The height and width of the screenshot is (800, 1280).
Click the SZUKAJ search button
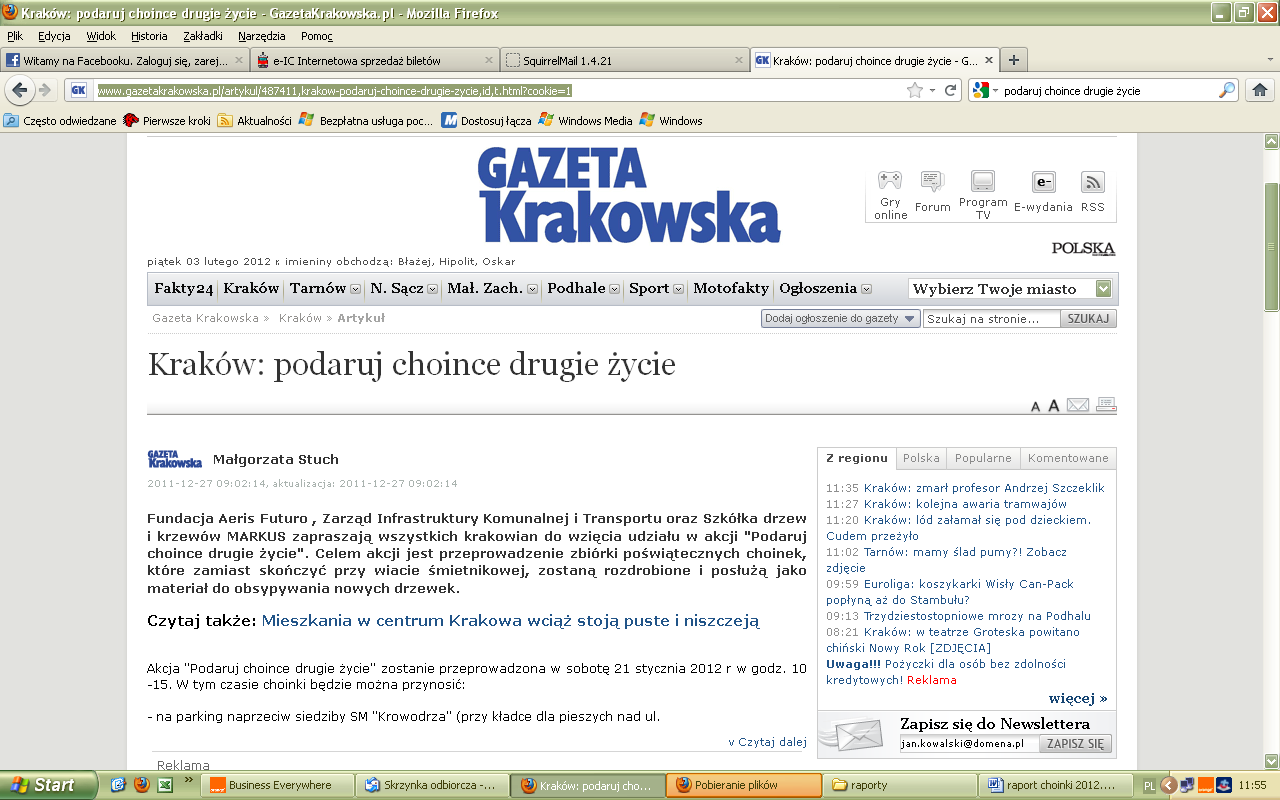tap(1088, 319)
